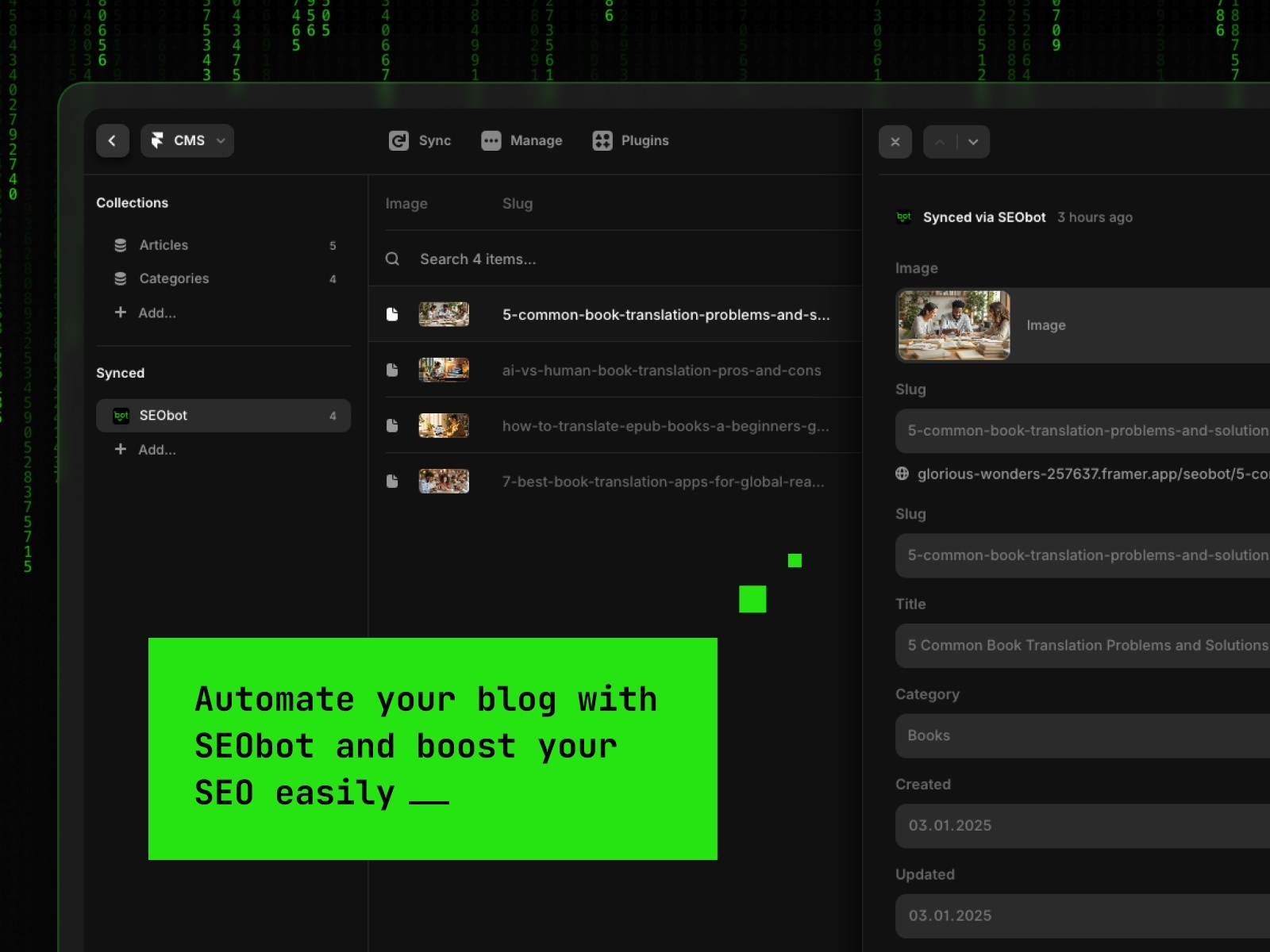The height and width of the screenshot is (952, 1270).
Task: Click the Updated date field
Action: click(1083, 916)
